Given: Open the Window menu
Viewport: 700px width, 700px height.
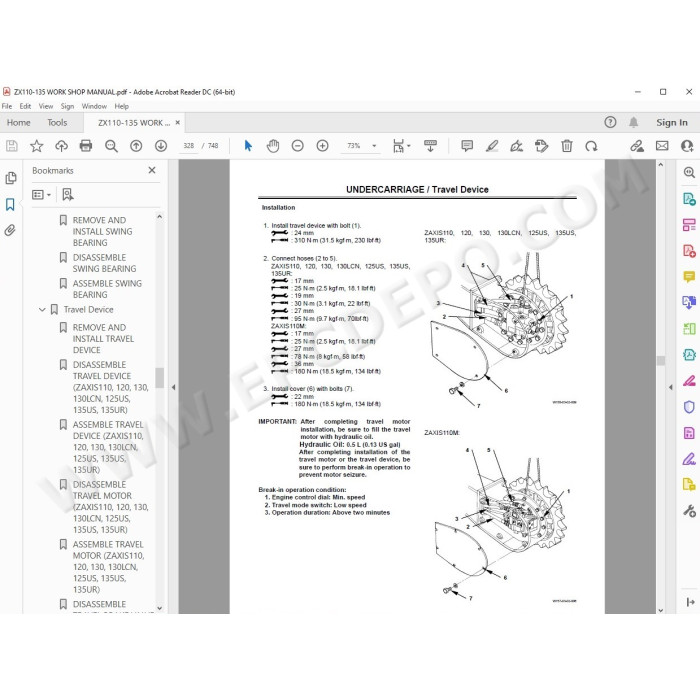Looking at the screenshot, I should [x=94, y=106].
